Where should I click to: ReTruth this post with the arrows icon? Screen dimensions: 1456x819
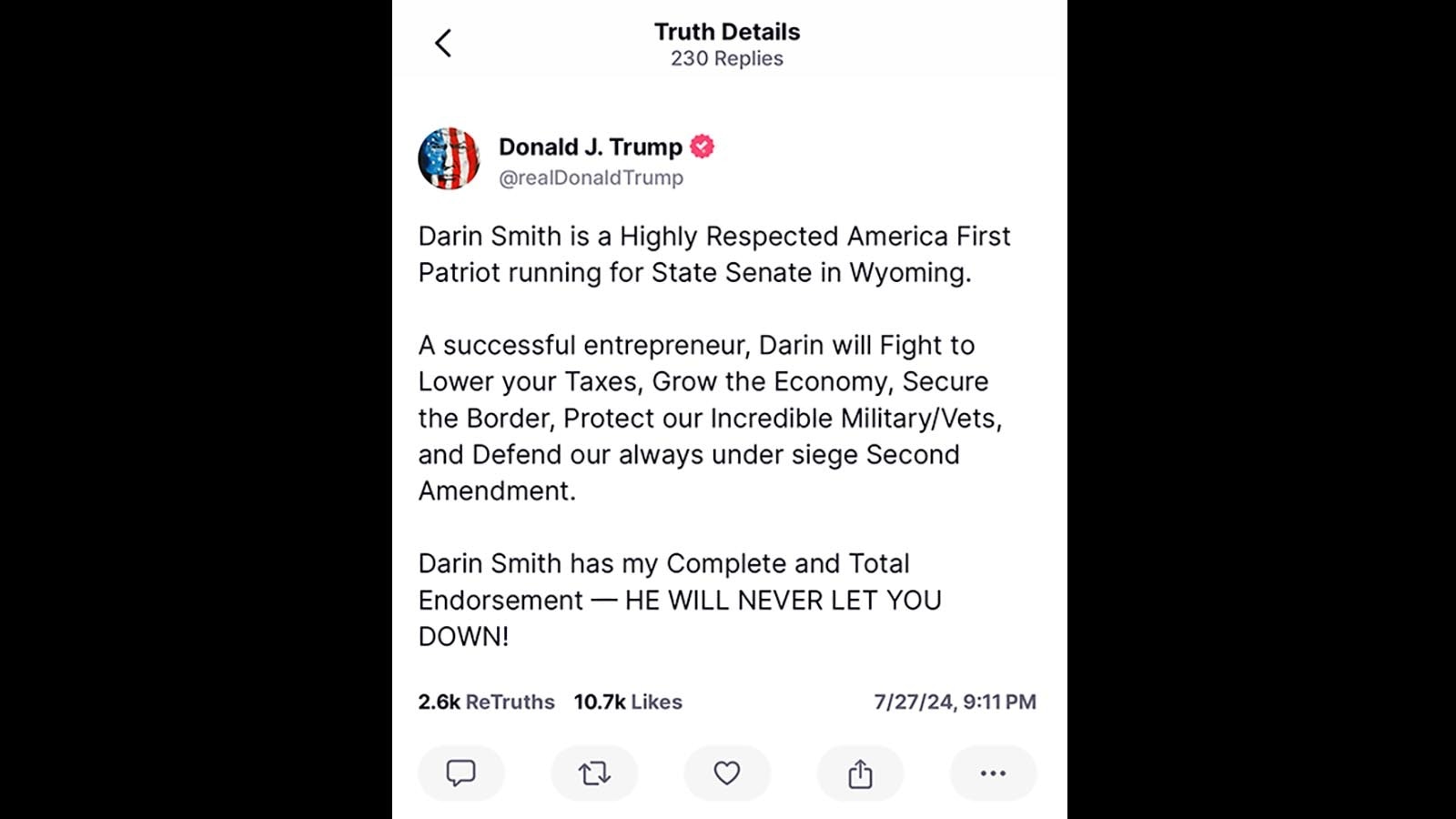tap(594, 773)
